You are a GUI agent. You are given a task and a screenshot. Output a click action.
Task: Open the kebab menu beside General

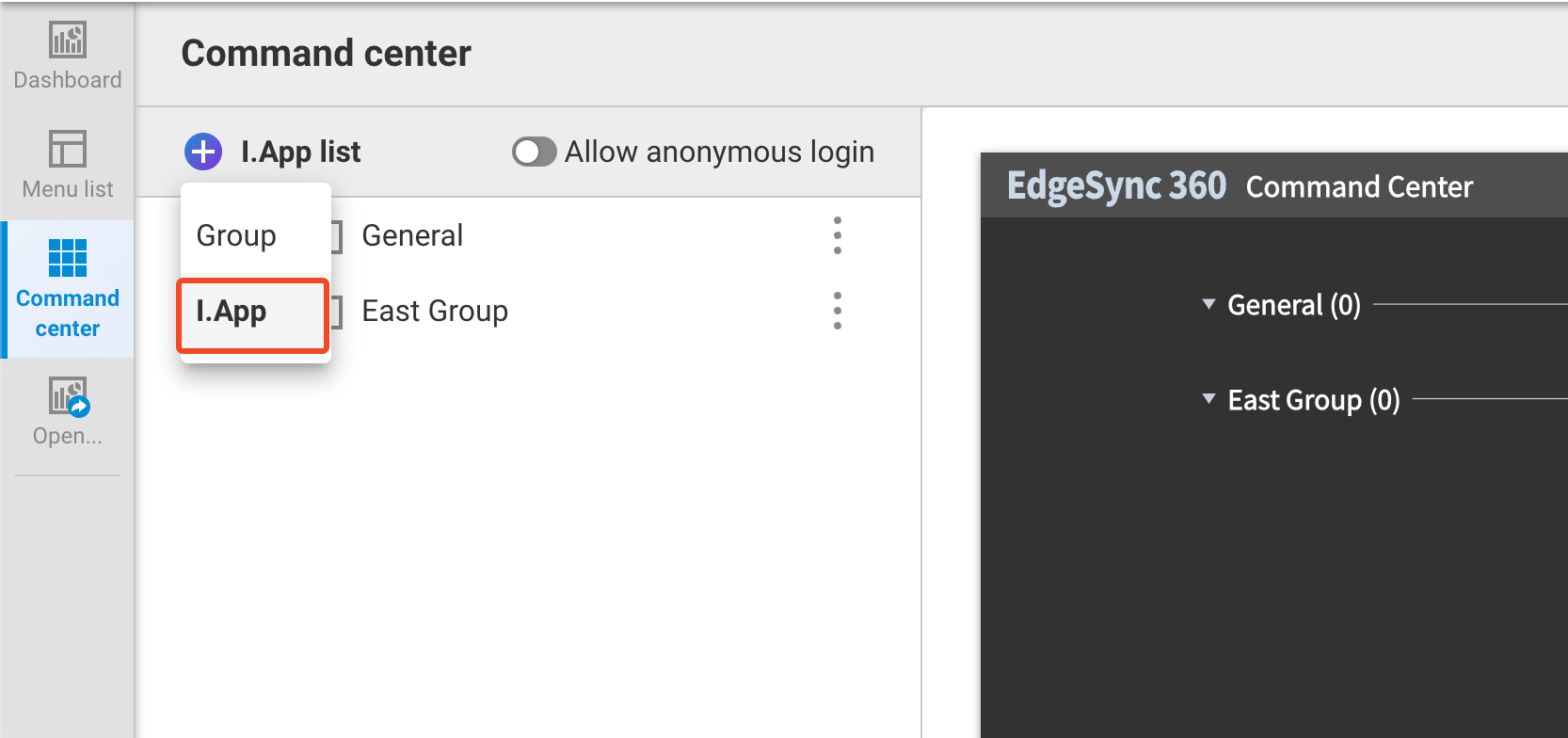tap(837, 235)
